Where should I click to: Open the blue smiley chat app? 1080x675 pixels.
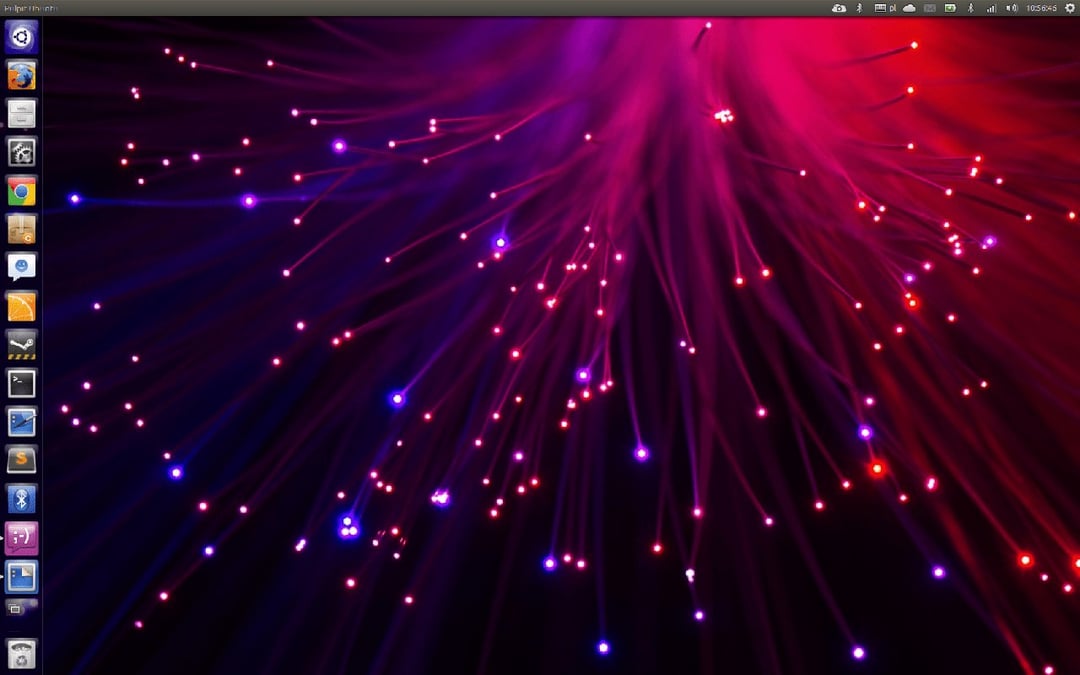tap(21, 267)
